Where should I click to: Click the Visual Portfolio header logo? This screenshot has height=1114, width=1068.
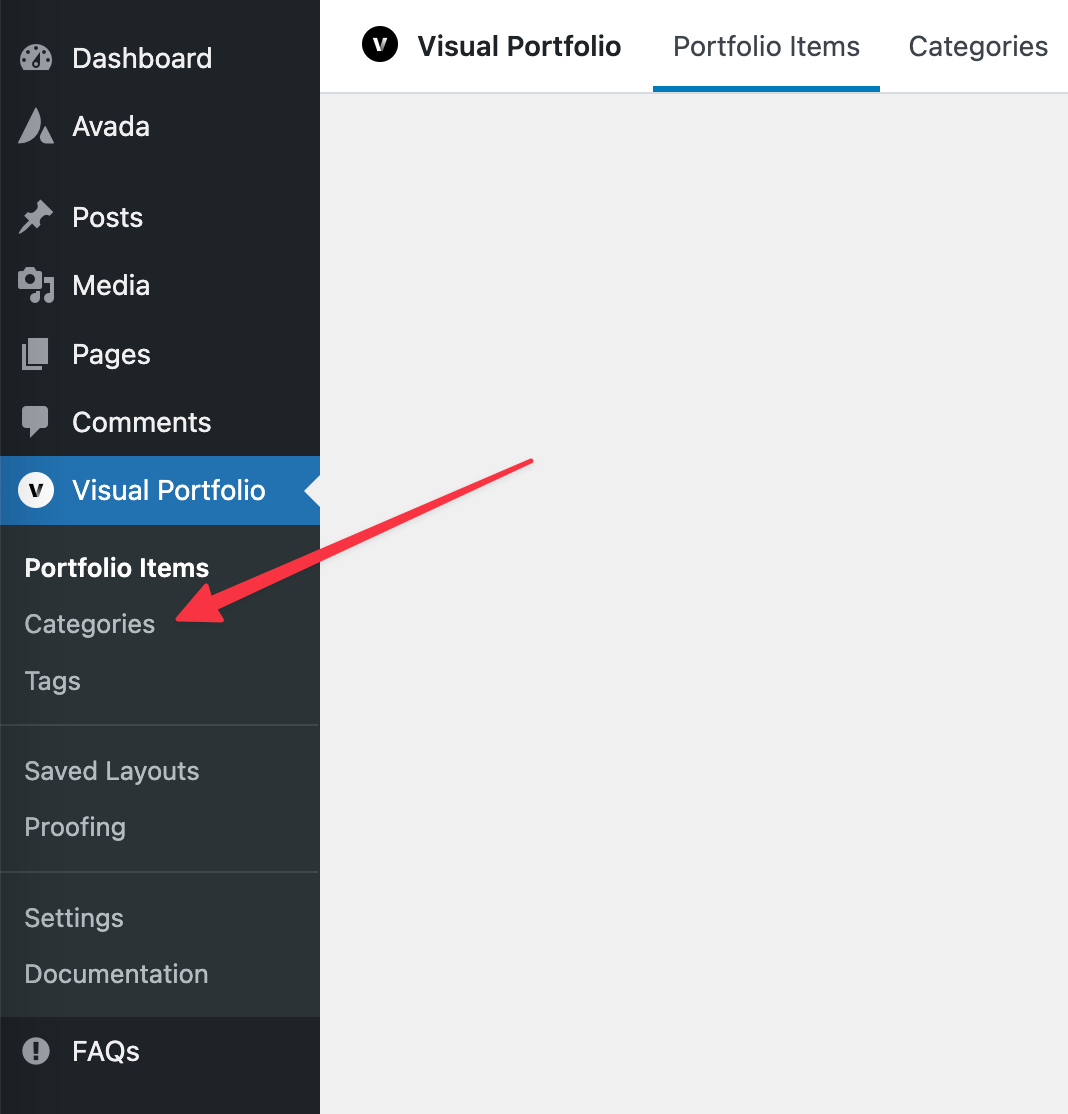[x=380, y=44]
